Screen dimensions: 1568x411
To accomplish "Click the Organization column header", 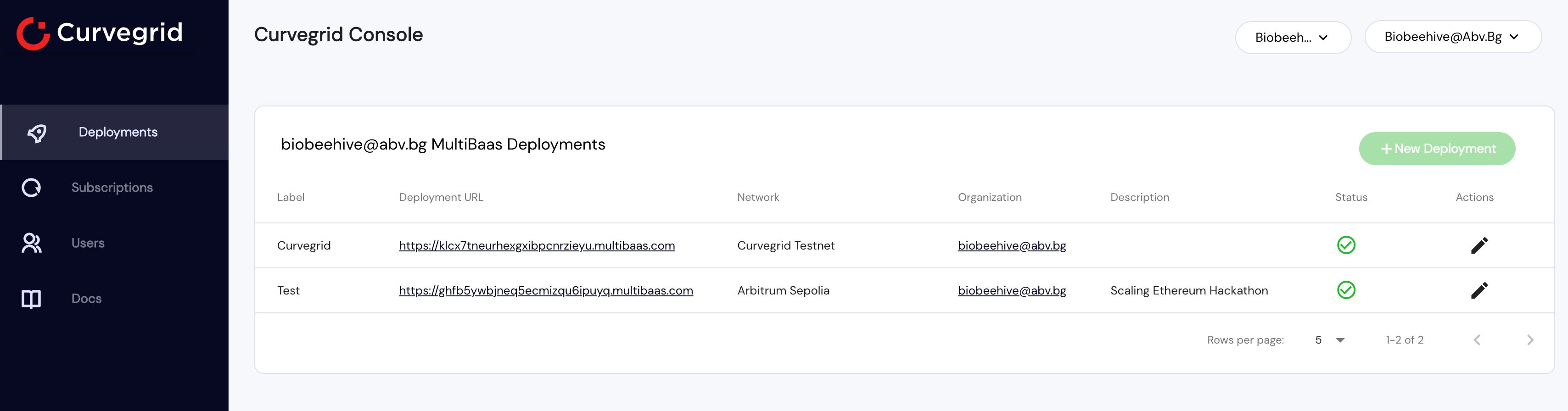I will coord(989,198).
